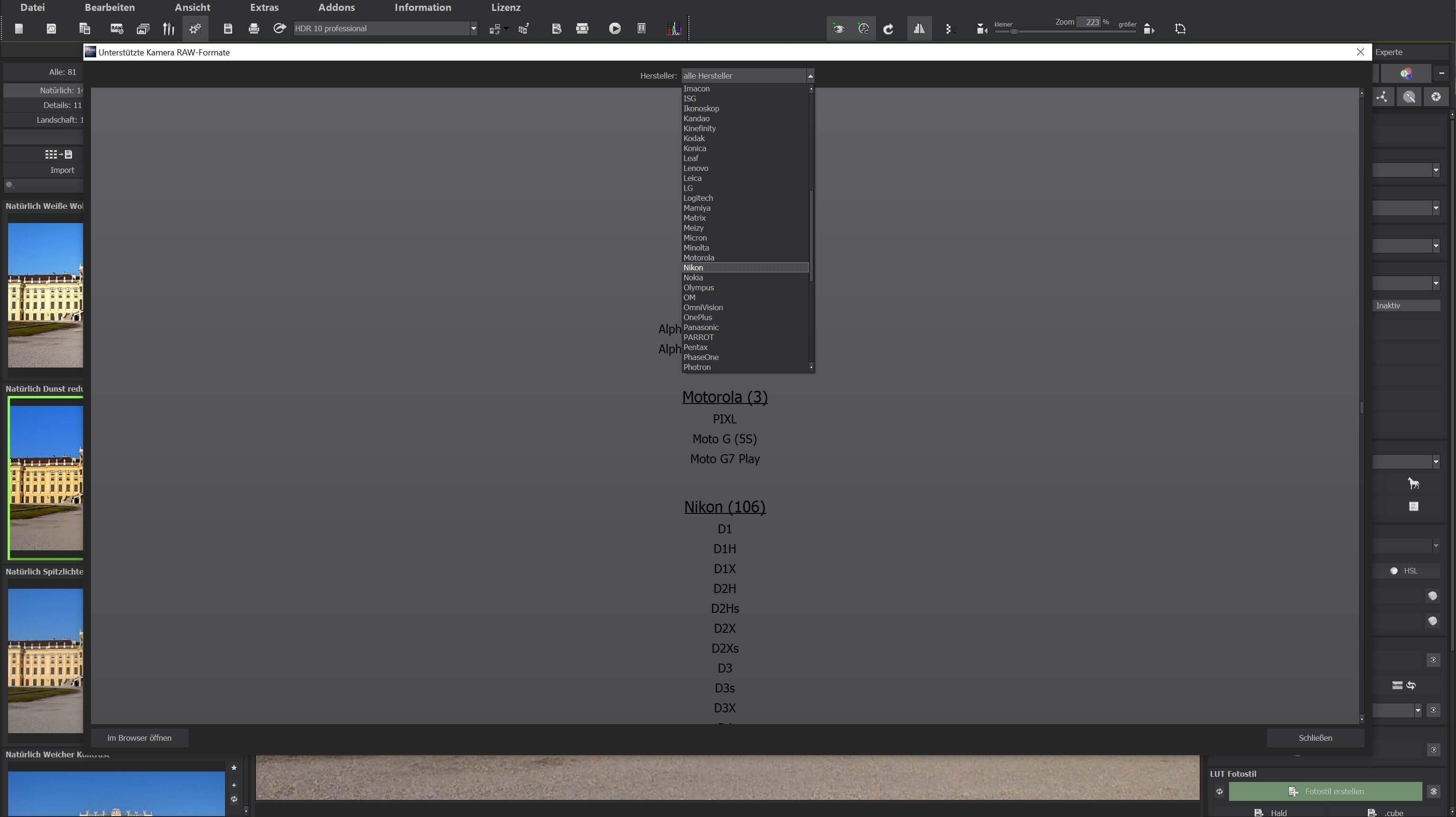
Task: Open the Bearbeiten menu
Action: click(109, 8)
